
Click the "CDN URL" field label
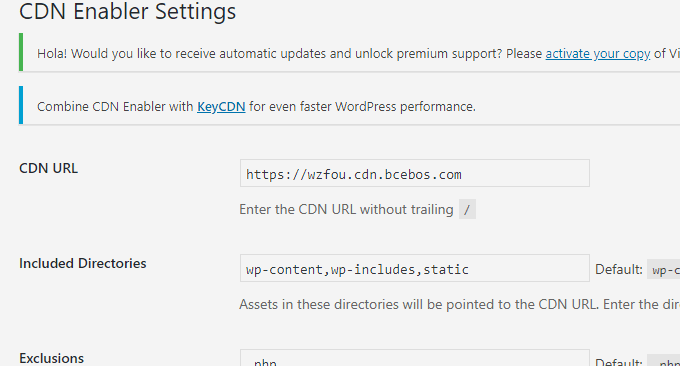(49, 168)
